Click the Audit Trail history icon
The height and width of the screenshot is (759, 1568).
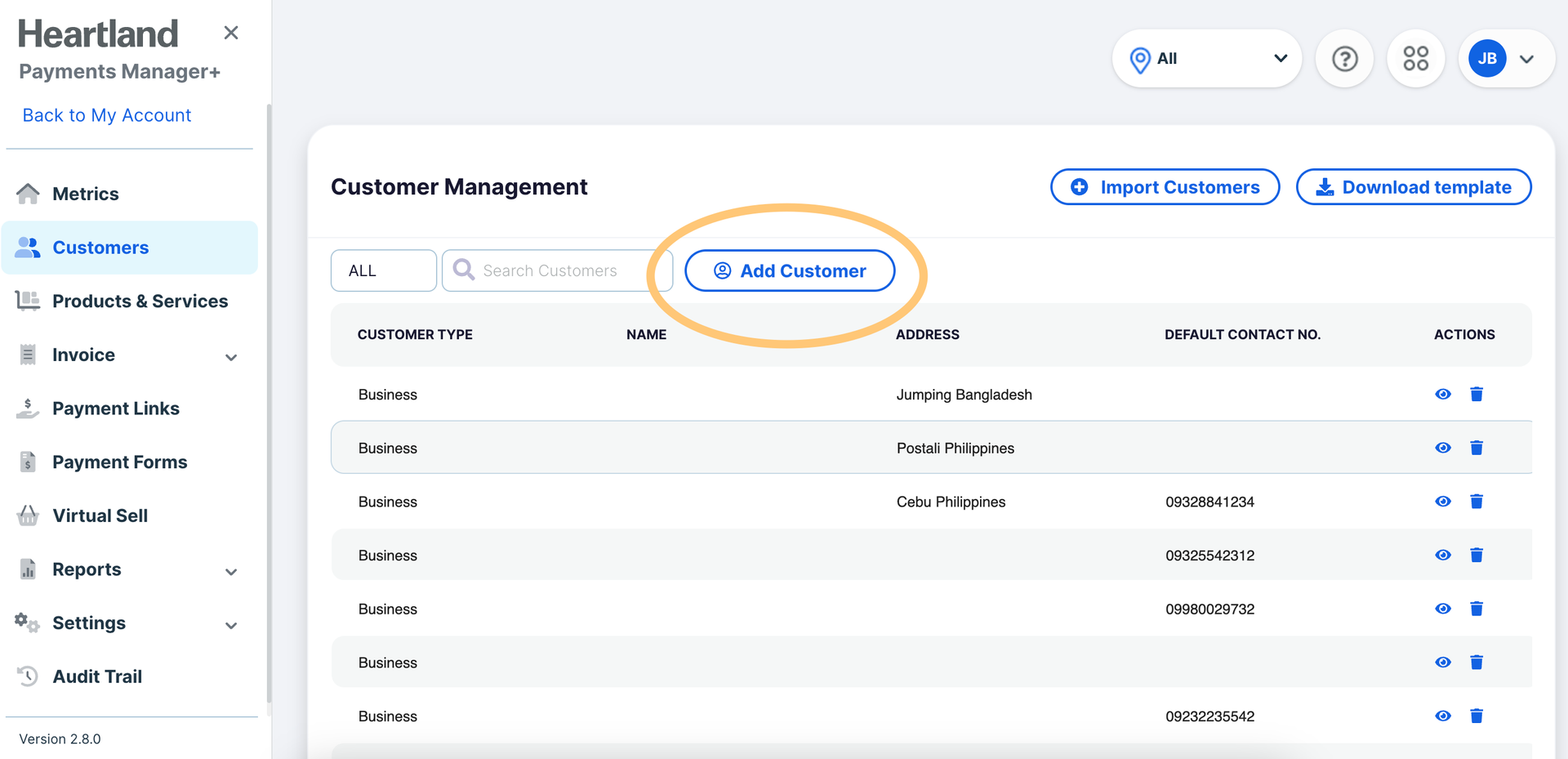point(28,676)
